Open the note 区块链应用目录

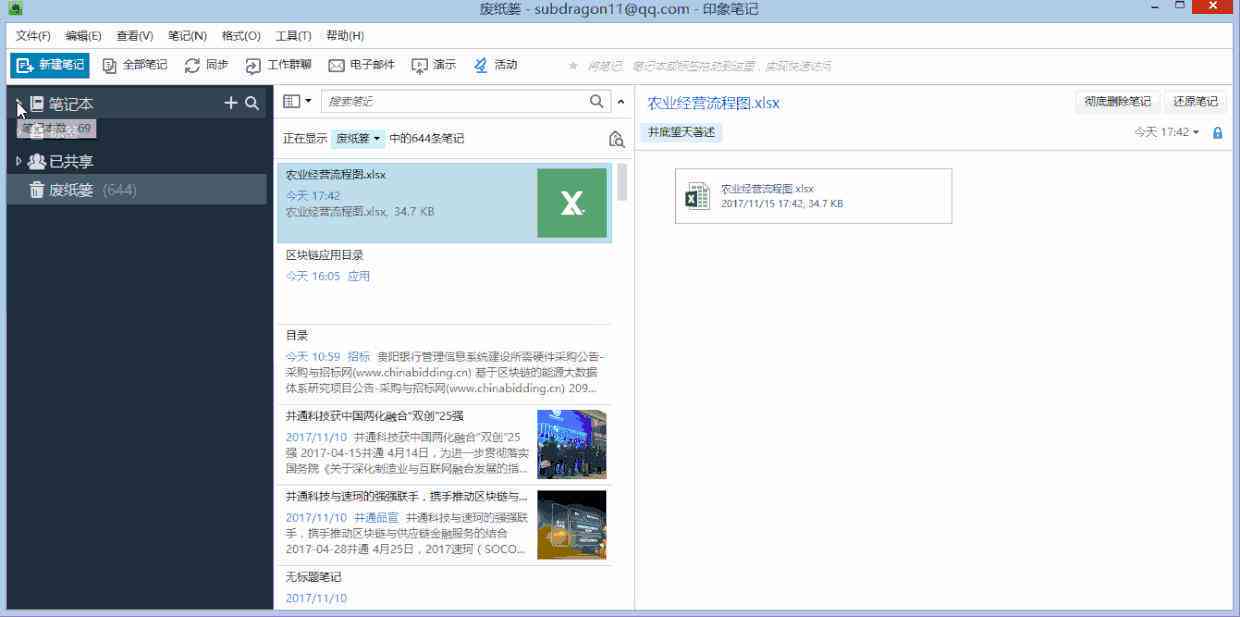(444, 284)
